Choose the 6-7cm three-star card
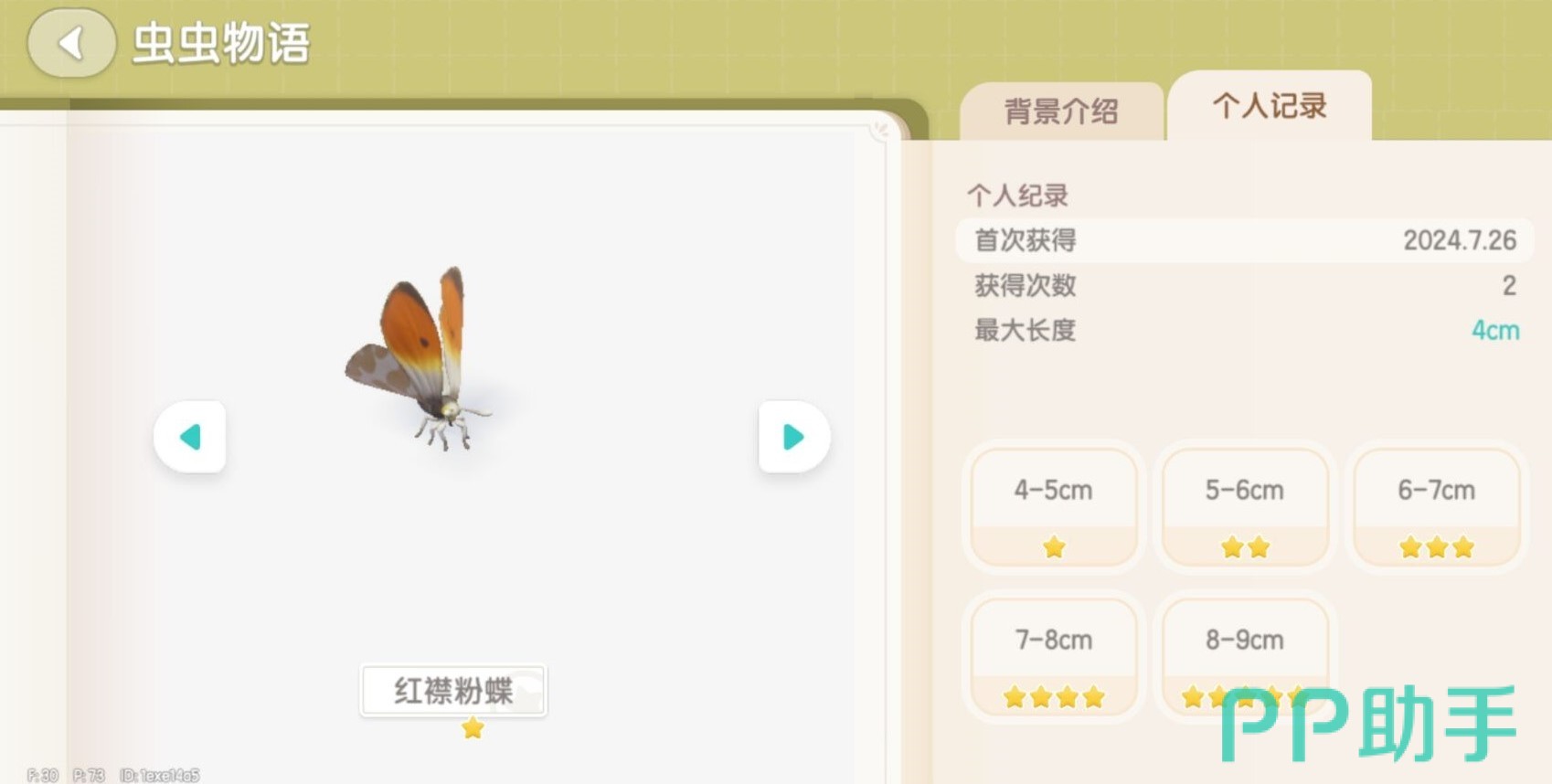1552x784 pixels. coord(1437,507)
